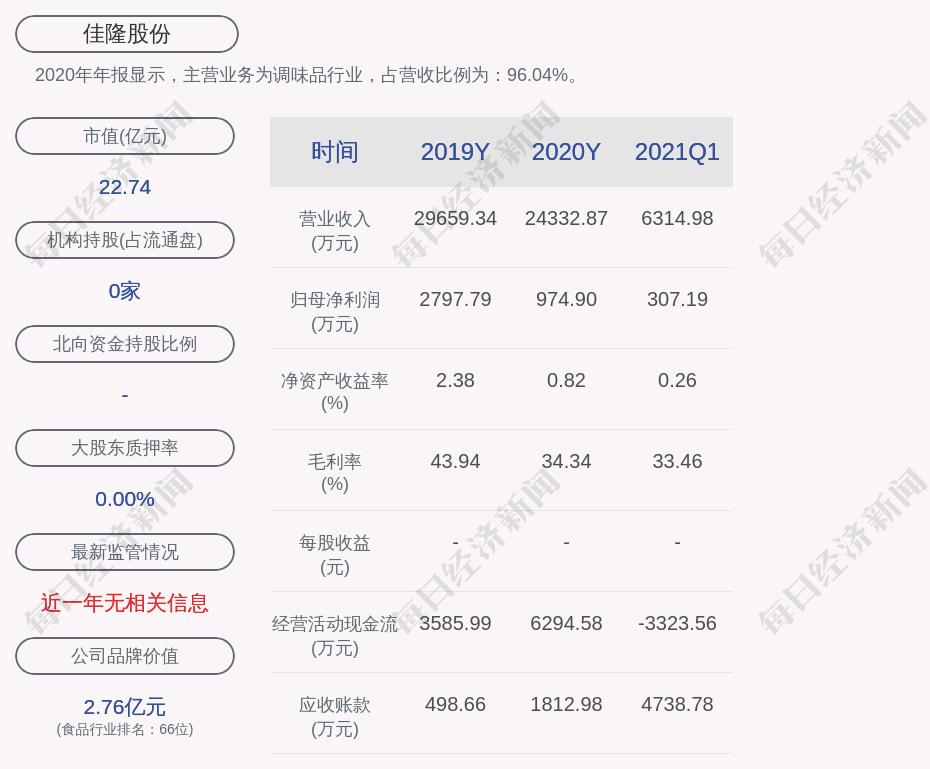The width and height of the screenshot is (930, 769).
Task: Switch to the 2021Q1 column
Action: pos(677,152)
